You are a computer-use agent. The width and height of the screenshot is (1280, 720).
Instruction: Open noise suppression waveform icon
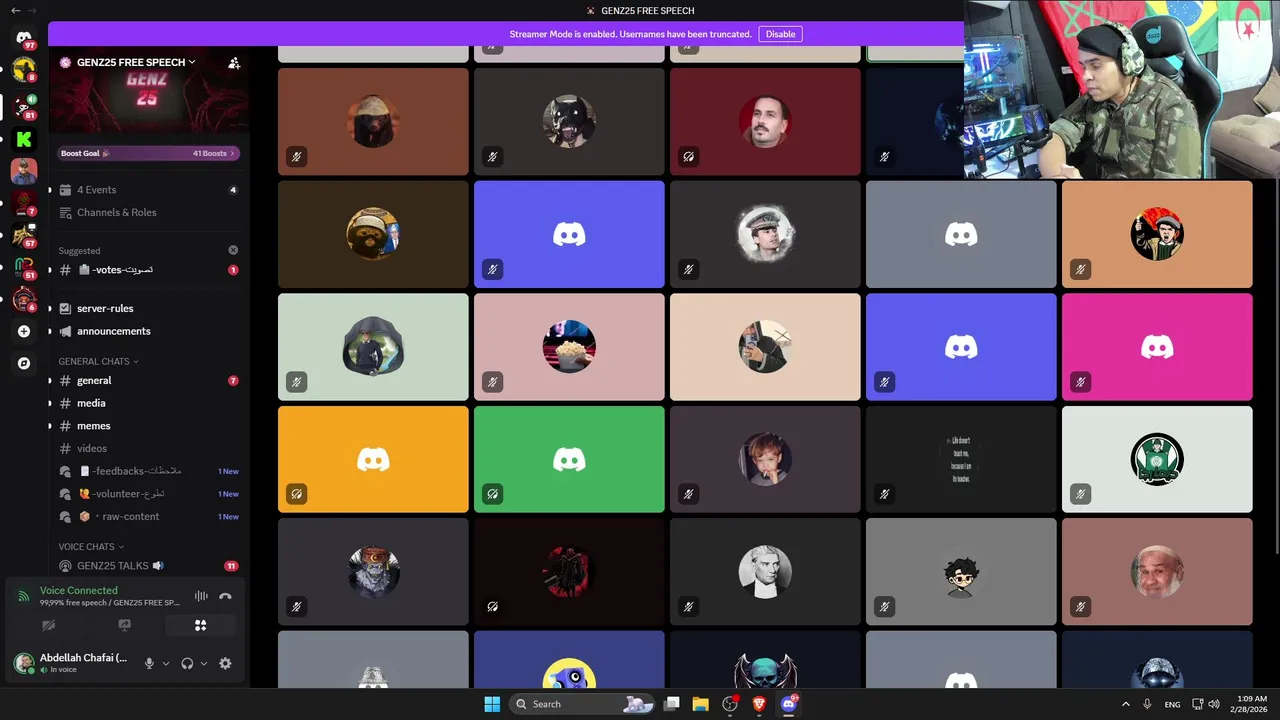click(201, 596)
